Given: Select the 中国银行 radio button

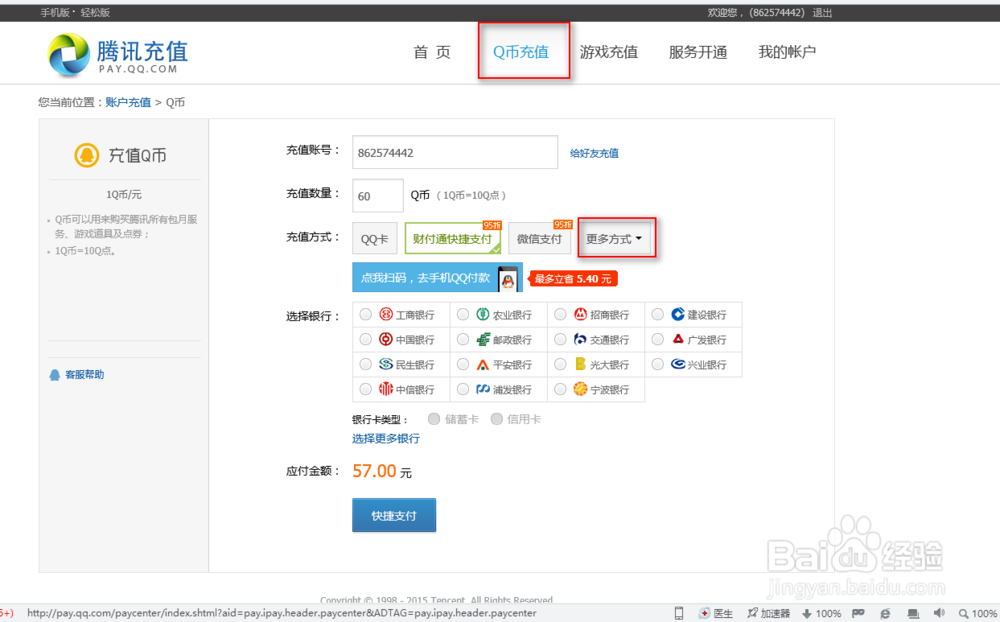Looking at the screenshot, I should point(365,339).
